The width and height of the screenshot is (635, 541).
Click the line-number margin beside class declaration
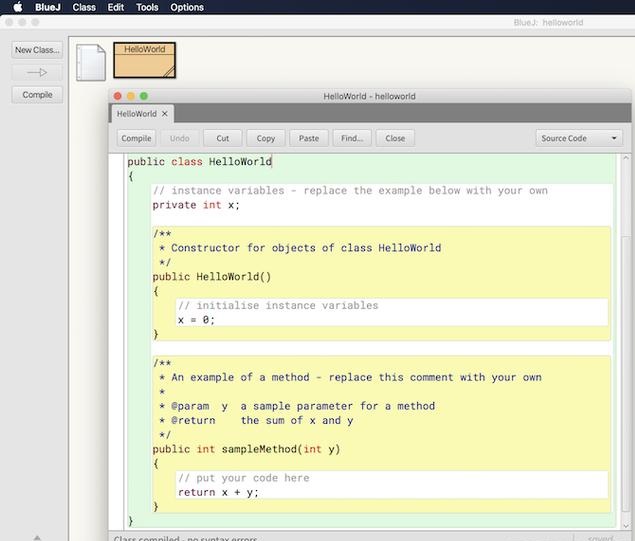[116, 162]
